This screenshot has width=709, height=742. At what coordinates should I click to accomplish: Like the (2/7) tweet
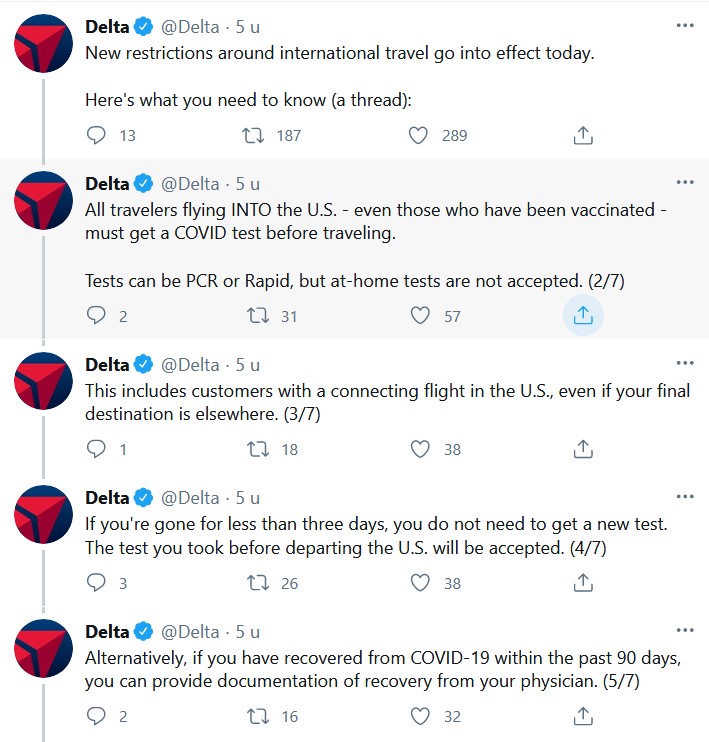click(420, 316)
